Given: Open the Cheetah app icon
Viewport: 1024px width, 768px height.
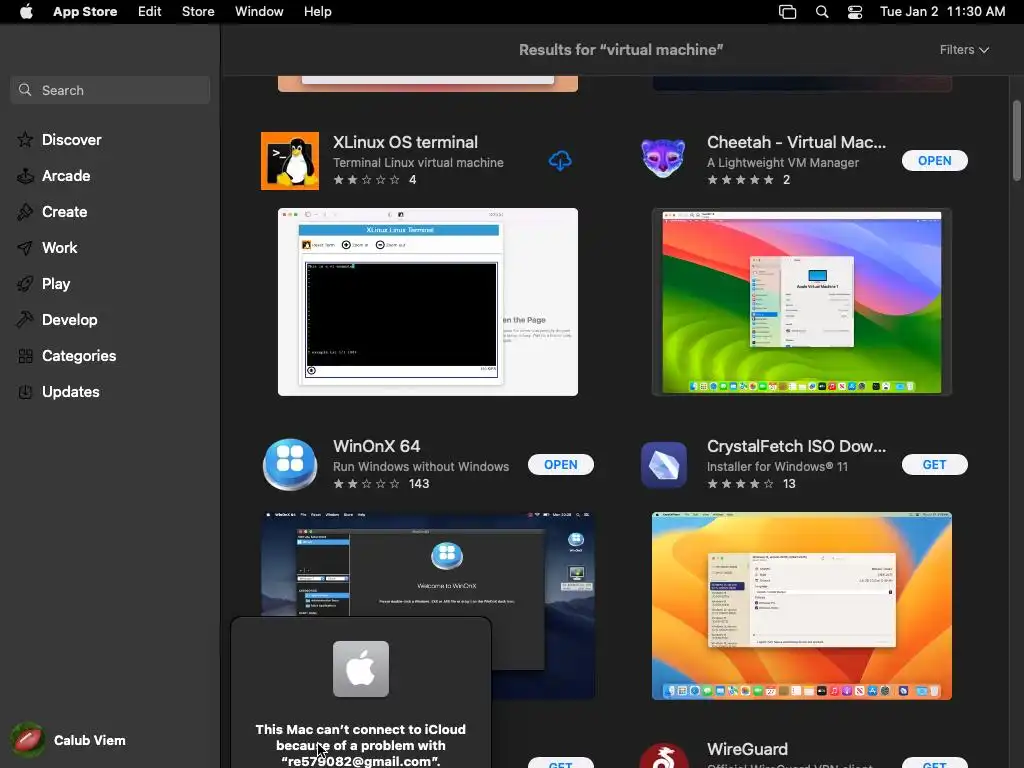Looking at the screenshot, I should click(664, 159).
